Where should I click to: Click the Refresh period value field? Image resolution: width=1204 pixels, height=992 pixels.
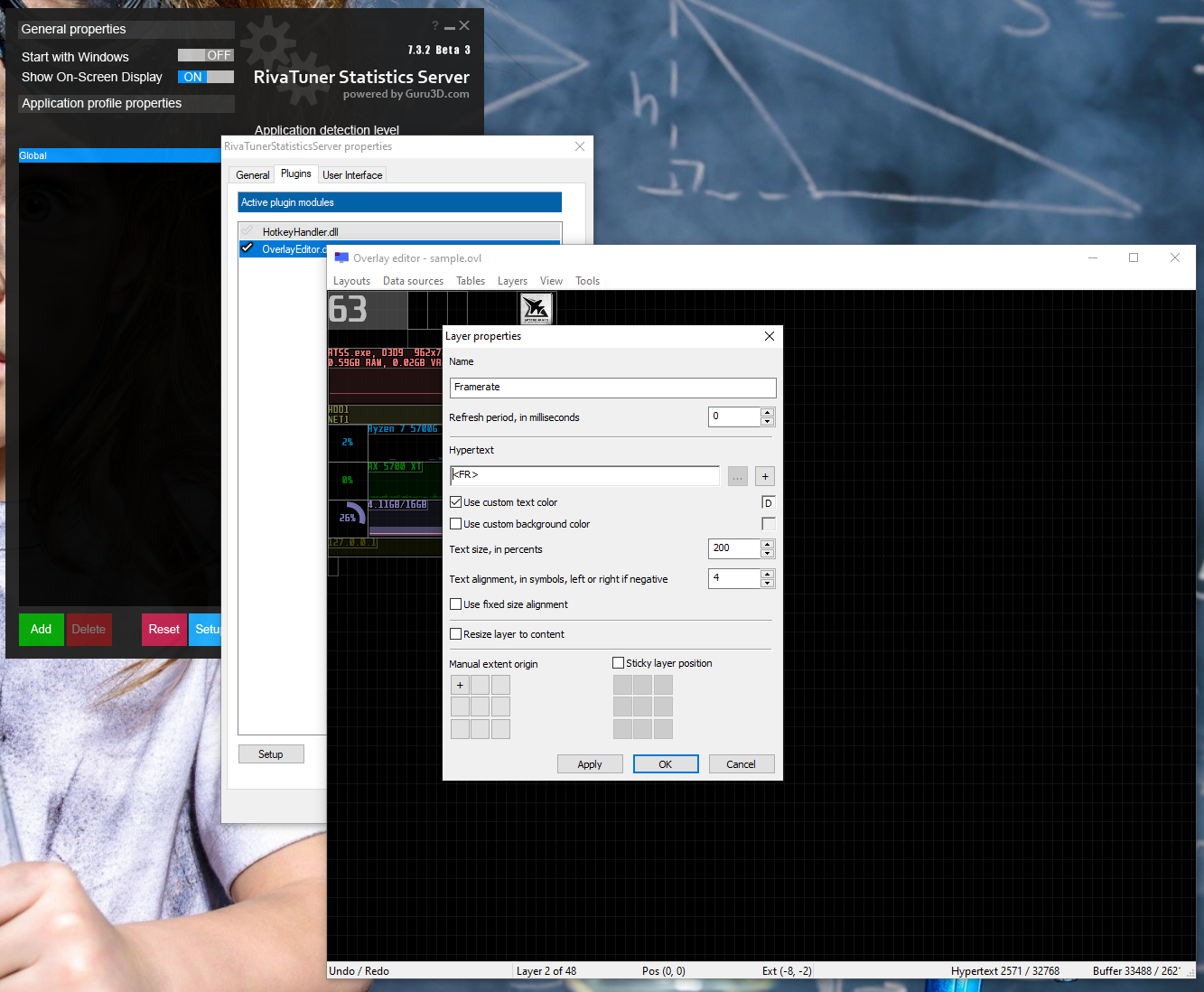coord(735,416)
